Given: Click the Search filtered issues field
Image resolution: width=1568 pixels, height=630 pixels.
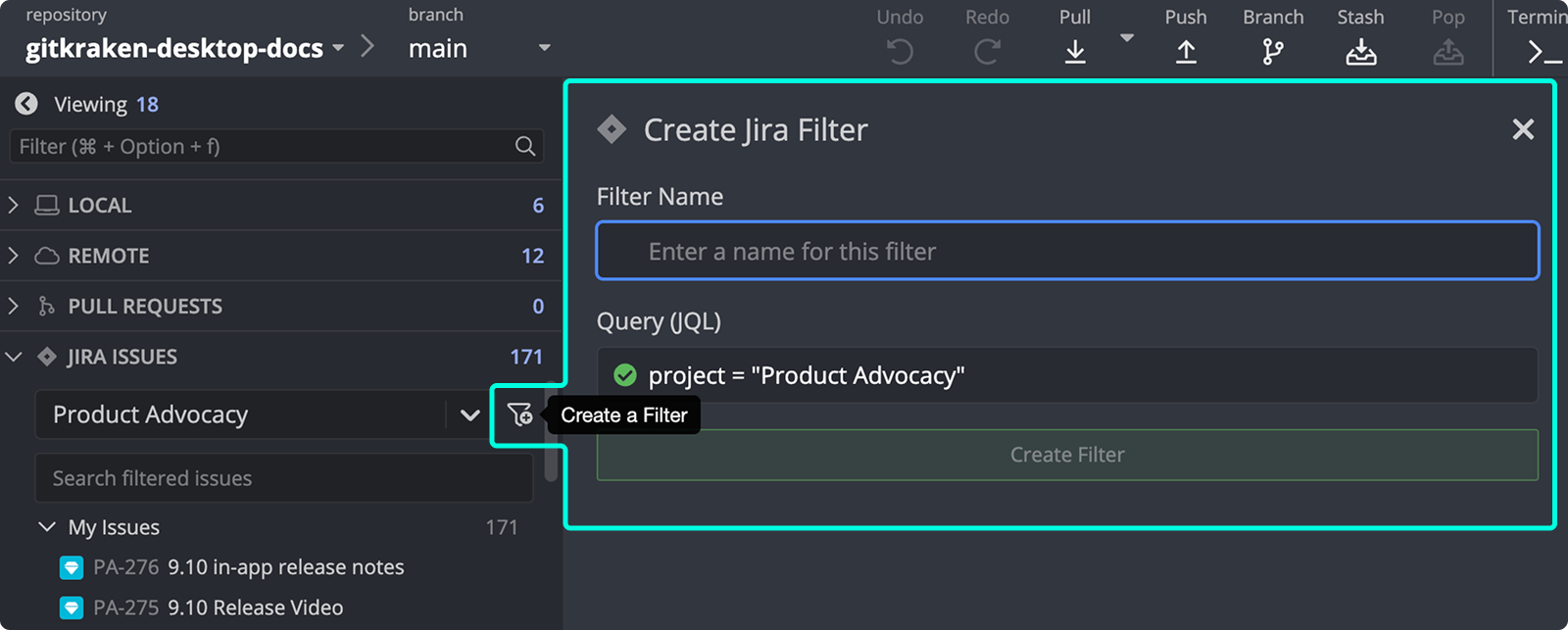Looking at the screenshot, I should point(284,478).
